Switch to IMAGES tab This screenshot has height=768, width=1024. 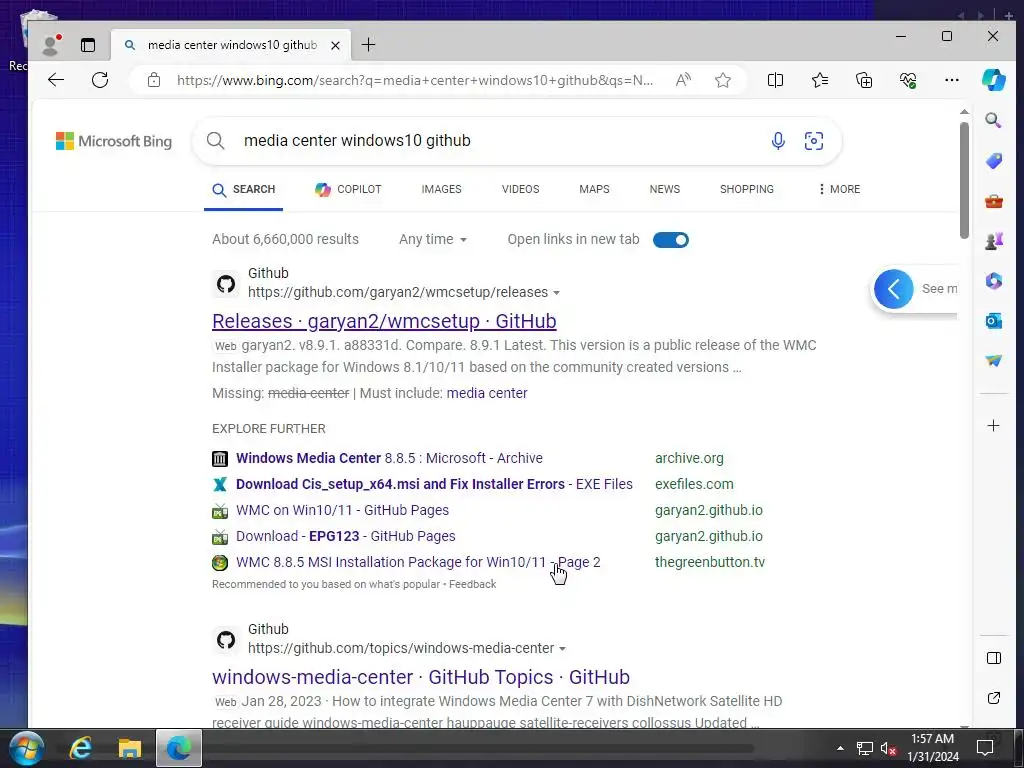(x=441, y=189)
